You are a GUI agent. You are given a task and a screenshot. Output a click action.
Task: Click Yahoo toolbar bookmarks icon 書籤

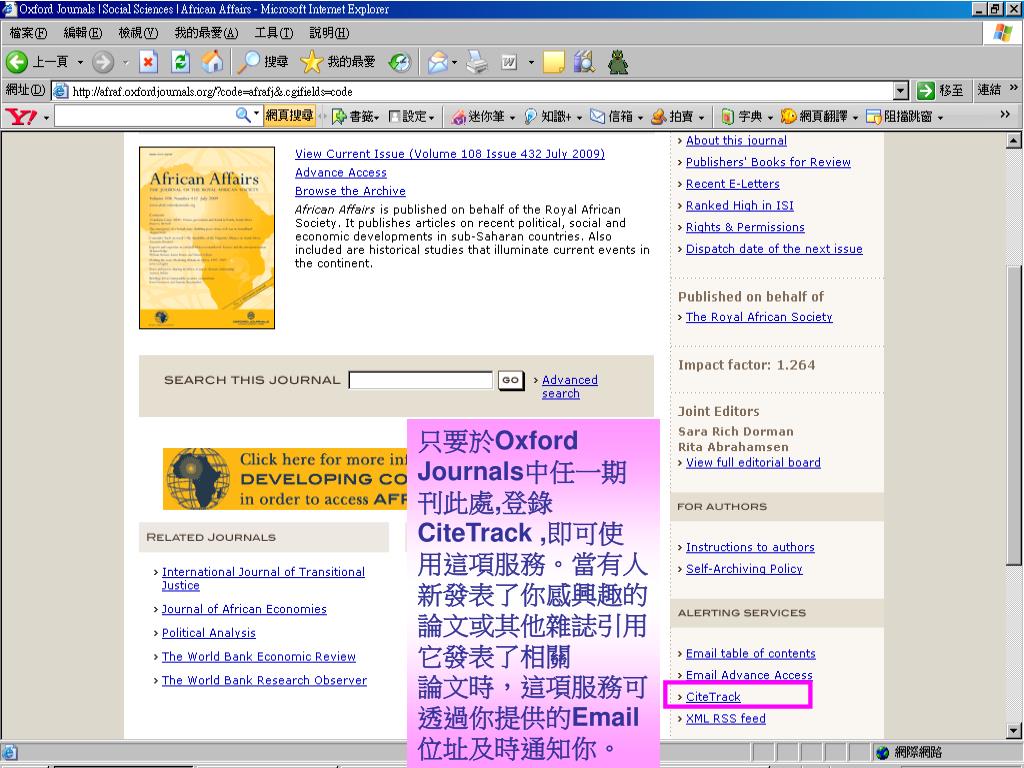click(339, 116)
